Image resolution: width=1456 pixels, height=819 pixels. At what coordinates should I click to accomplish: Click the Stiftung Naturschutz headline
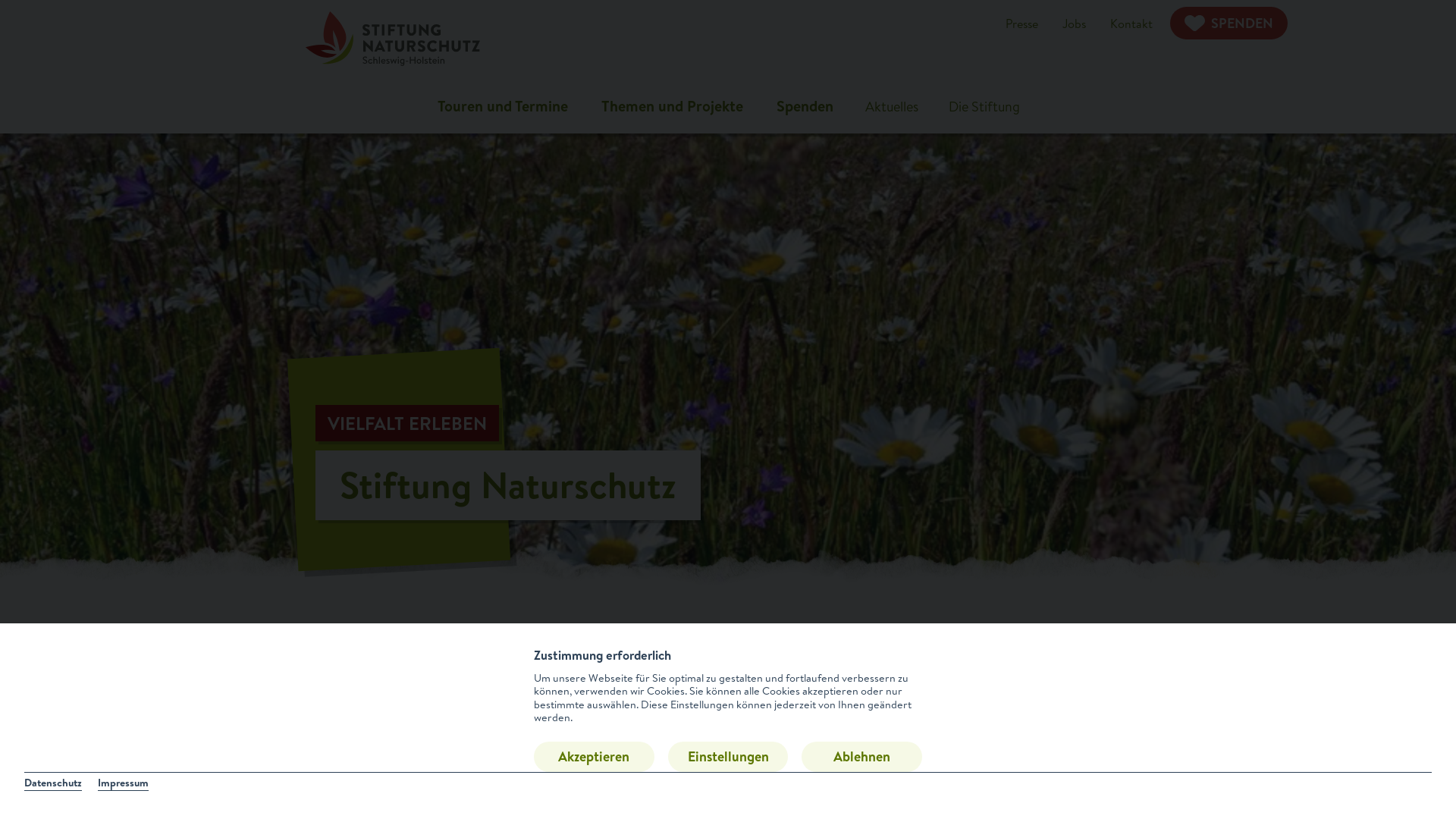click(507, 485)
